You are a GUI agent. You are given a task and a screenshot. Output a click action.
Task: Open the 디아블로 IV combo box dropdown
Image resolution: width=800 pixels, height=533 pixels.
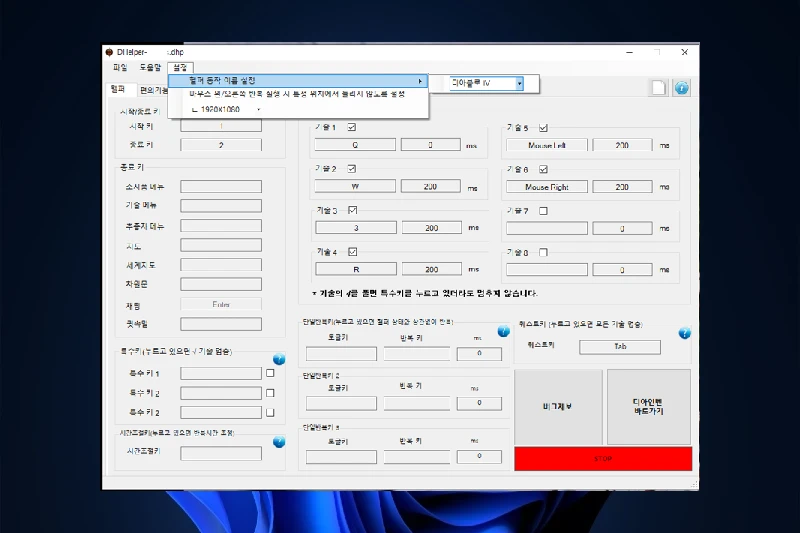point(519,83)
